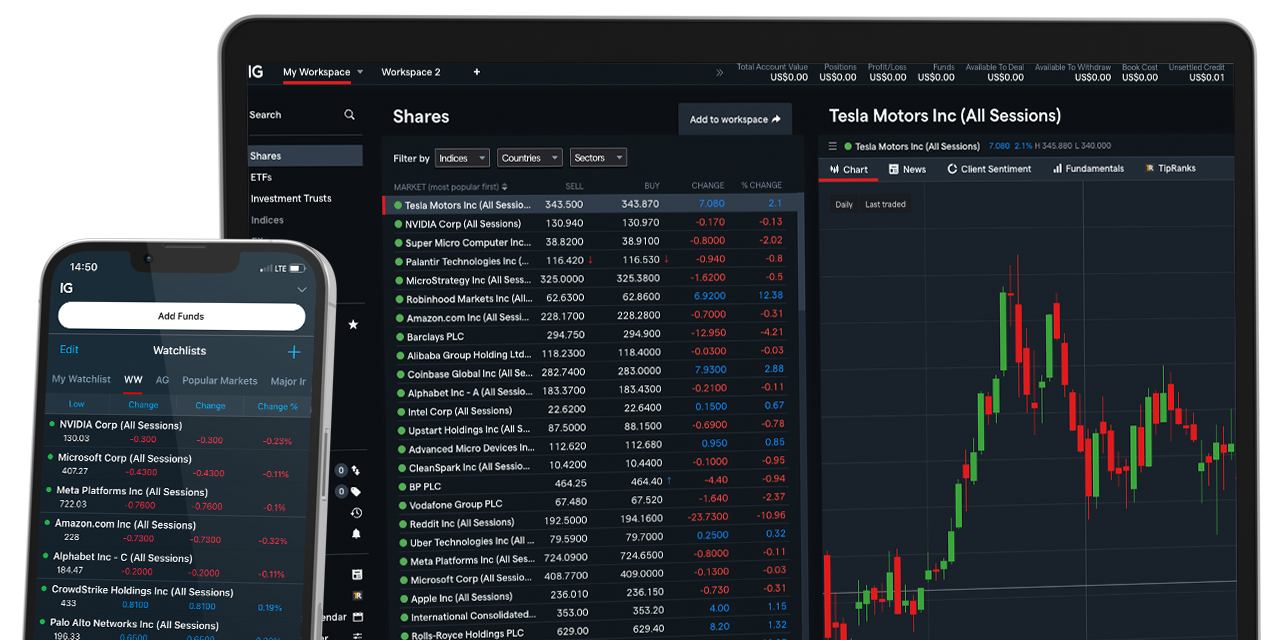Select Barclays PLC row in Shares table
The image size is (1280, 640).
[x=591, y=336]
